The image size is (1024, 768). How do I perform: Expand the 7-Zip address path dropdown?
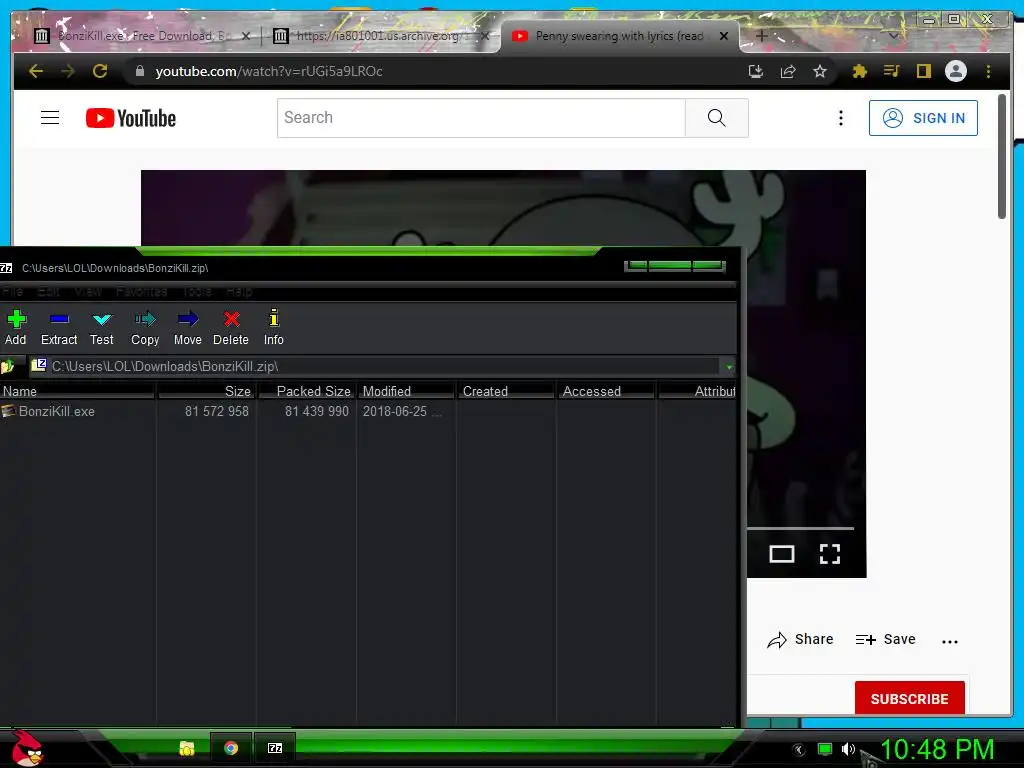[729, 366]
